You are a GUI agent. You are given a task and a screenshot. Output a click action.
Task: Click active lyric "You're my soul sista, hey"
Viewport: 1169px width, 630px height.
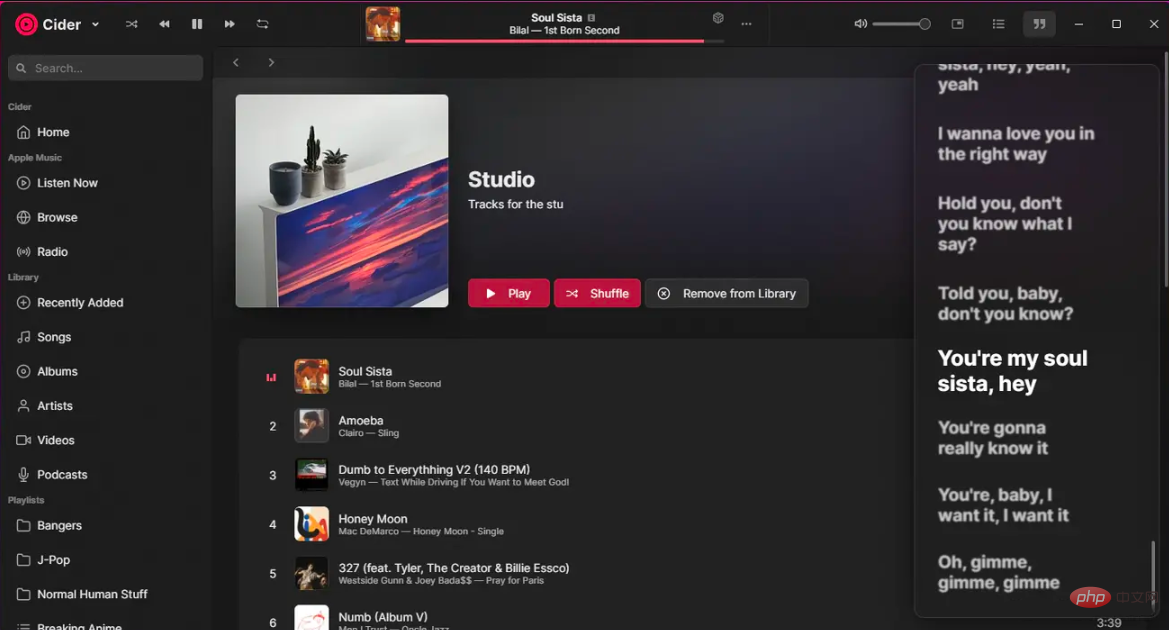pos(1012,371)
